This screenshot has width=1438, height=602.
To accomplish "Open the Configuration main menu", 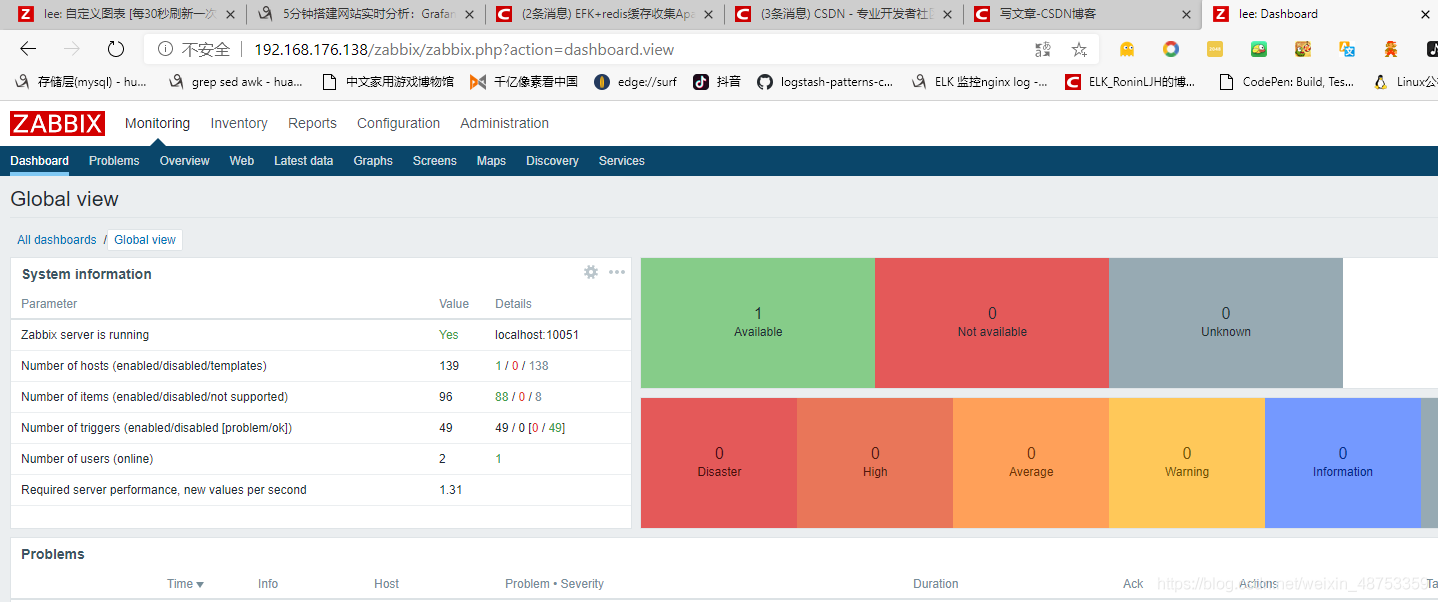I will pyautogui.click(x=398, y=123).
